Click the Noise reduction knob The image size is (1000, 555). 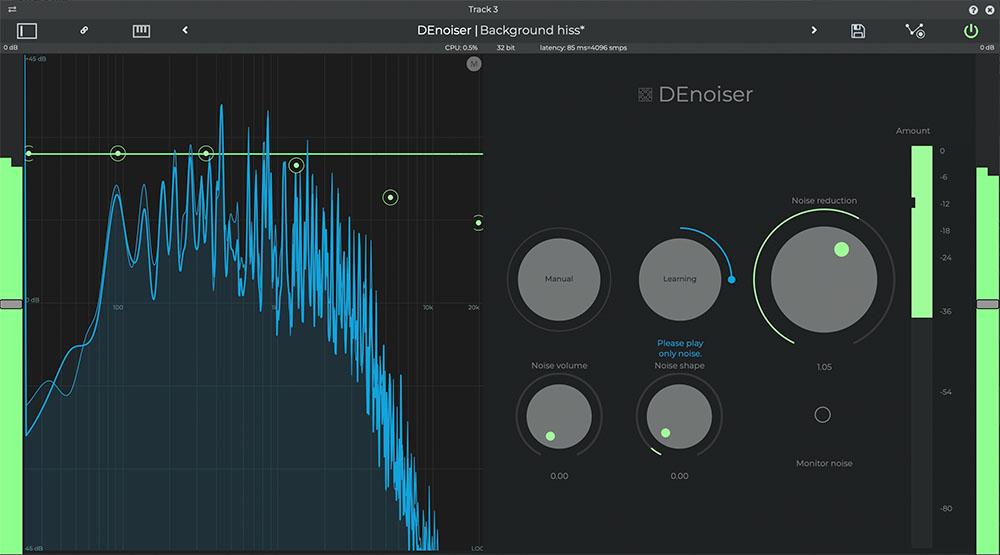pyautogui.click(x=824, y=280)
